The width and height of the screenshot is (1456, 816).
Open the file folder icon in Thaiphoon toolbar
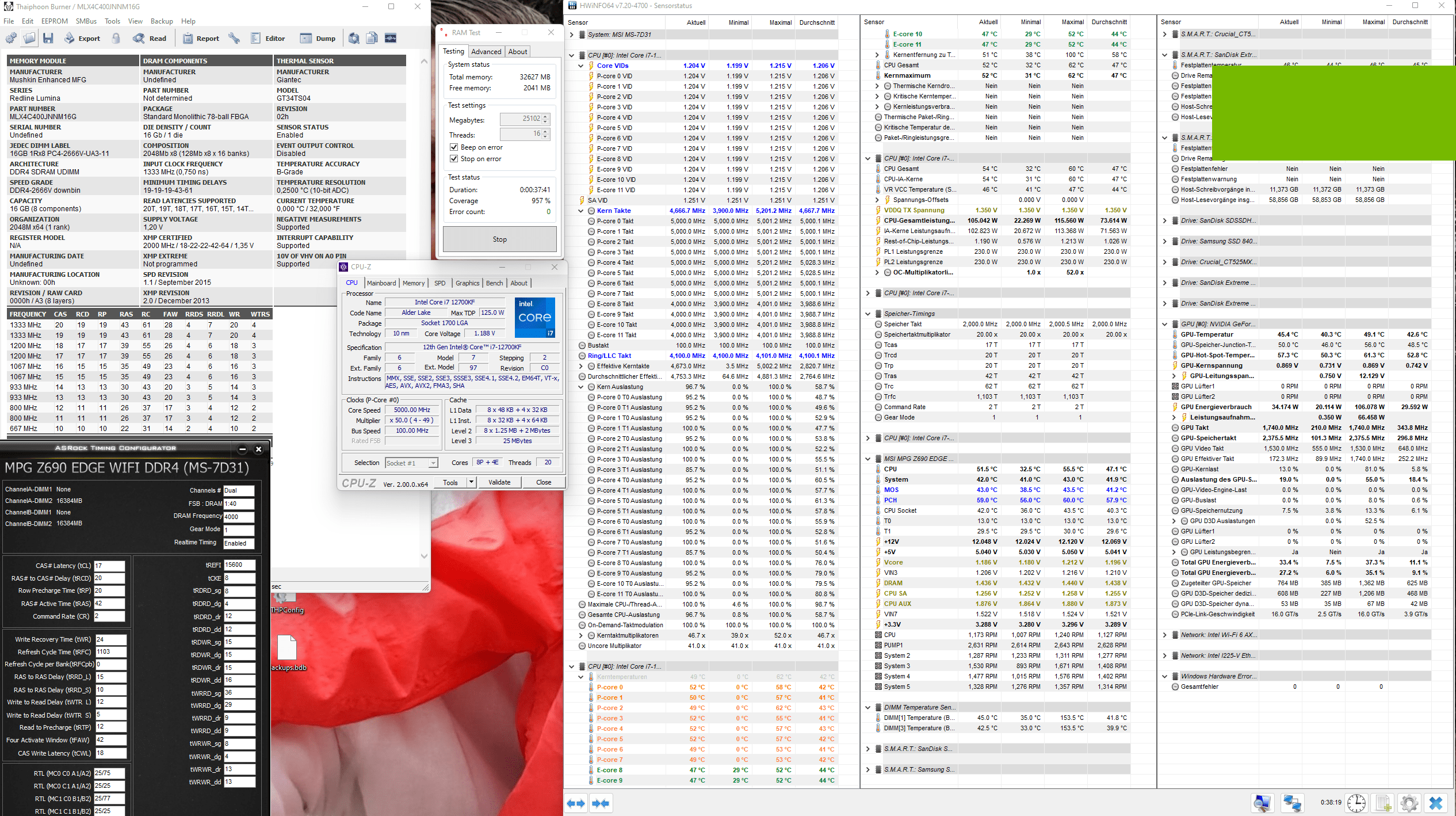tap(29, 39)
